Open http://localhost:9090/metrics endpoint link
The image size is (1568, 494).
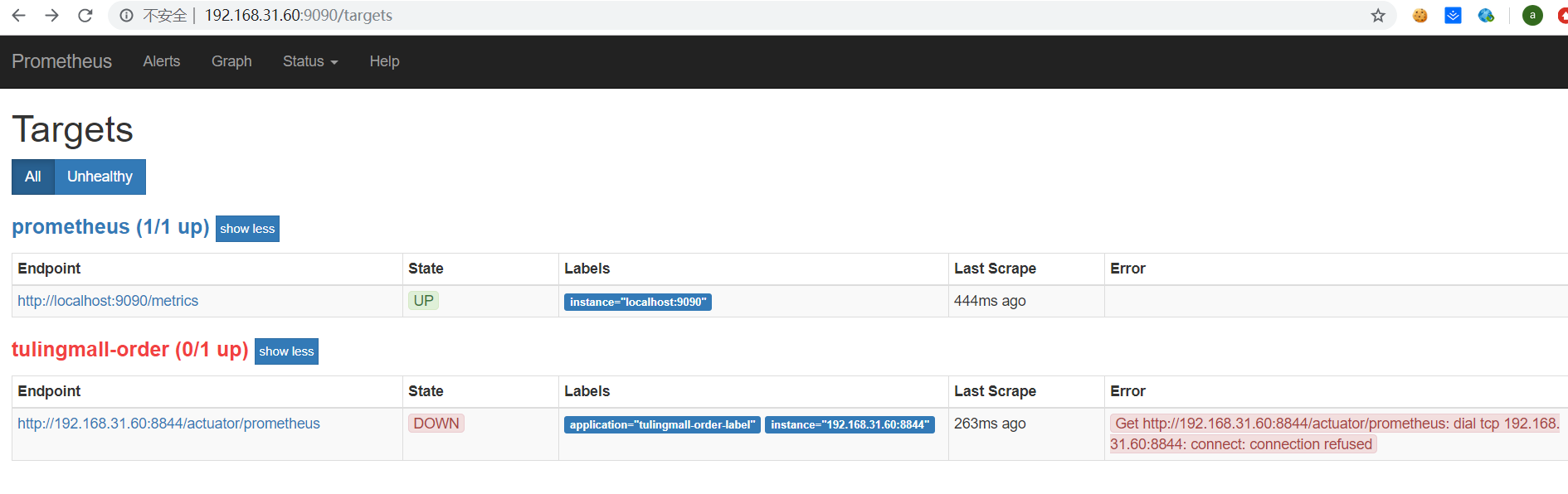click(x=108, y=301)
